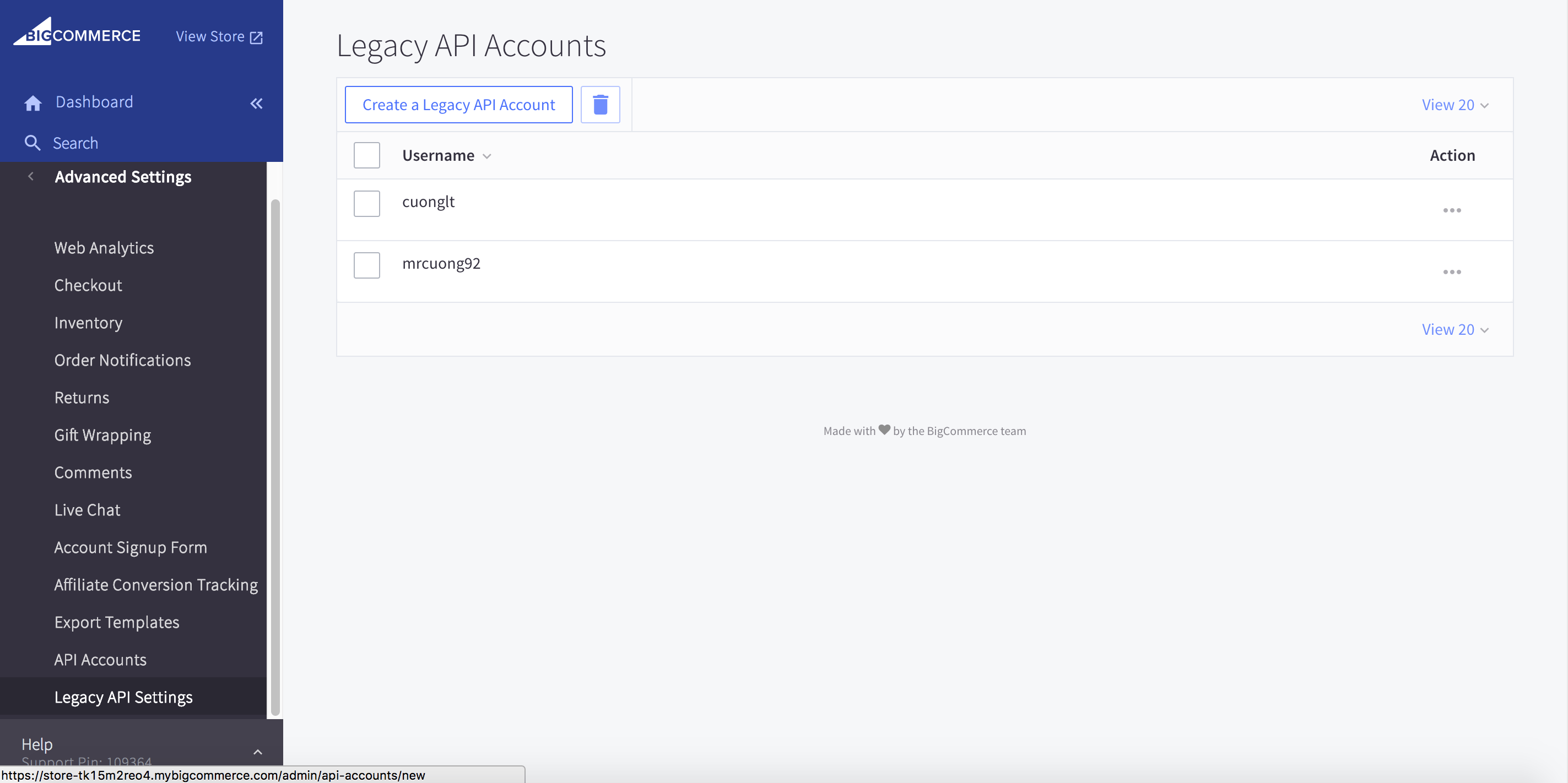
Task: Click the cuonglt username
Action: click(429, 202)
